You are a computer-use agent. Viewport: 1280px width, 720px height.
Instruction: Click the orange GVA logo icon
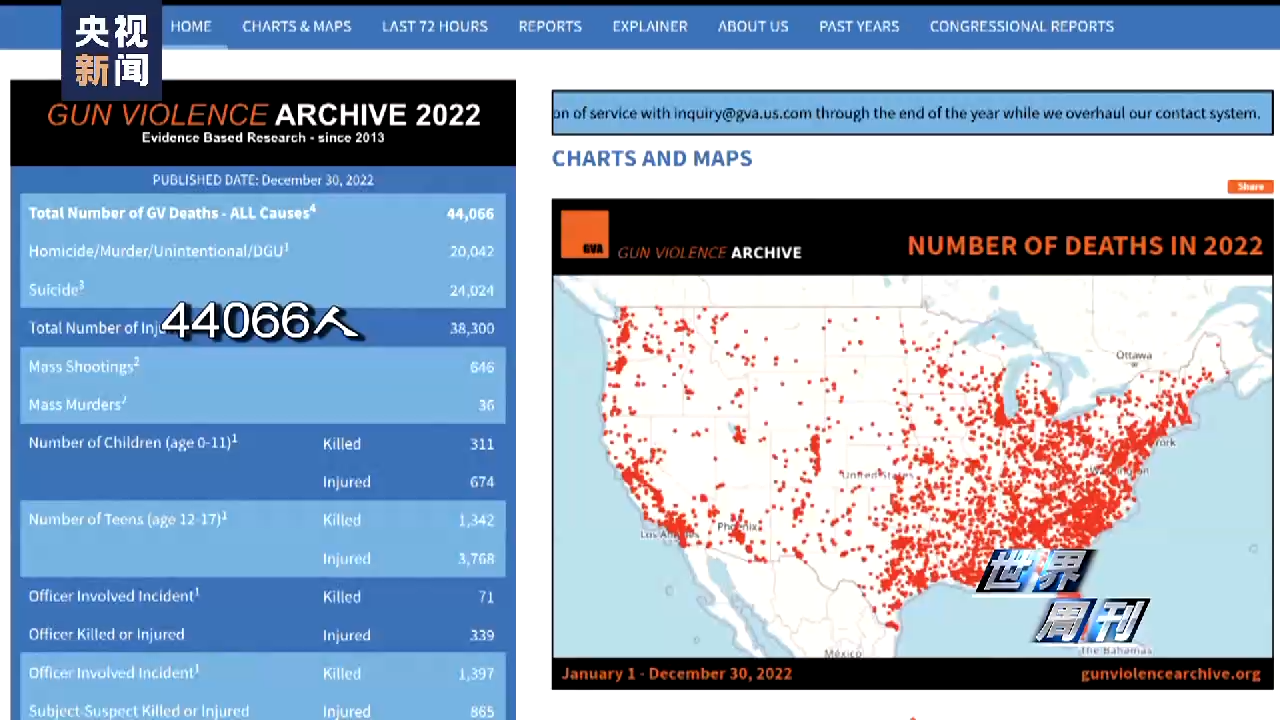[x=584, y=234]
